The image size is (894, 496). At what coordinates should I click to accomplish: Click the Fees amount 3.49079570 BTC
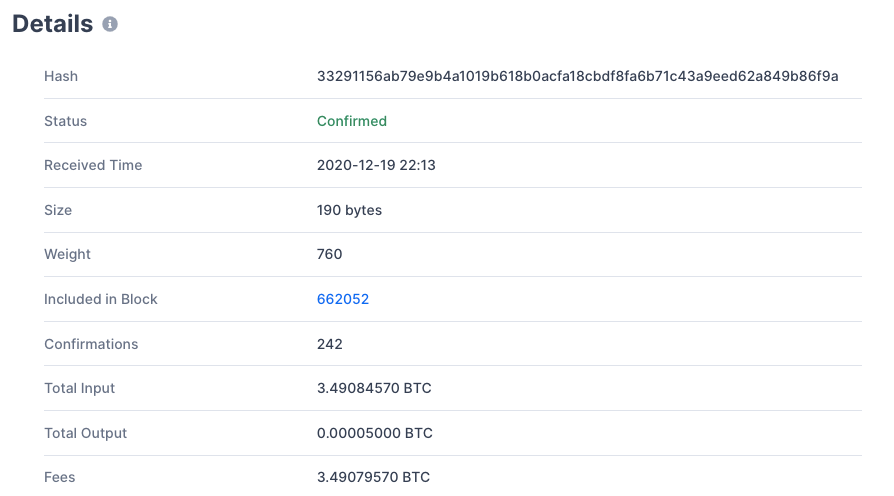click(373, 477)
